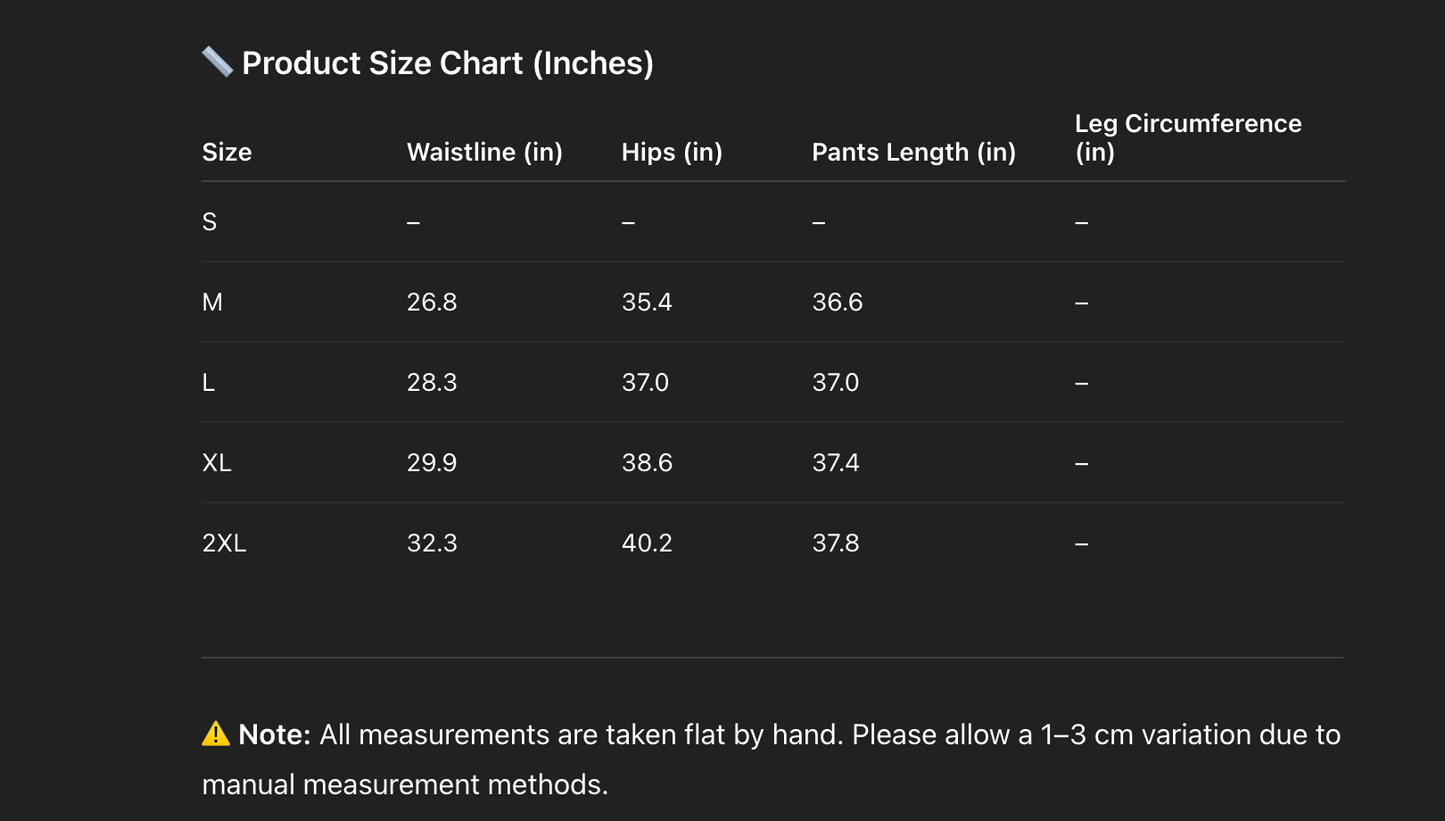Click the Hips (in) column header
Viewport: 1445px width, 821px height.
[x=671, y=152]
